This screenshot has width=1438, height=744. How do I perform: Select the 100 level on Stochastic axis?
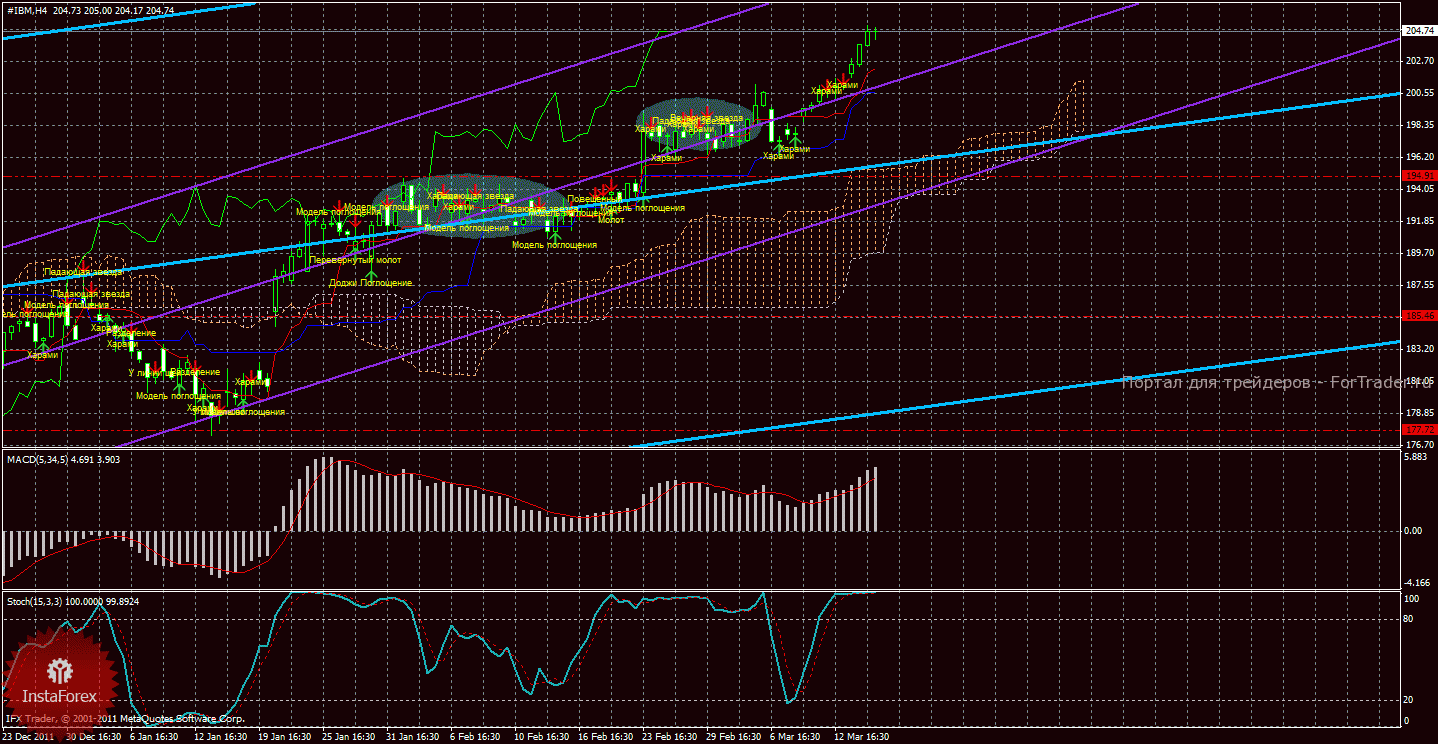(x=1413, y=599)
